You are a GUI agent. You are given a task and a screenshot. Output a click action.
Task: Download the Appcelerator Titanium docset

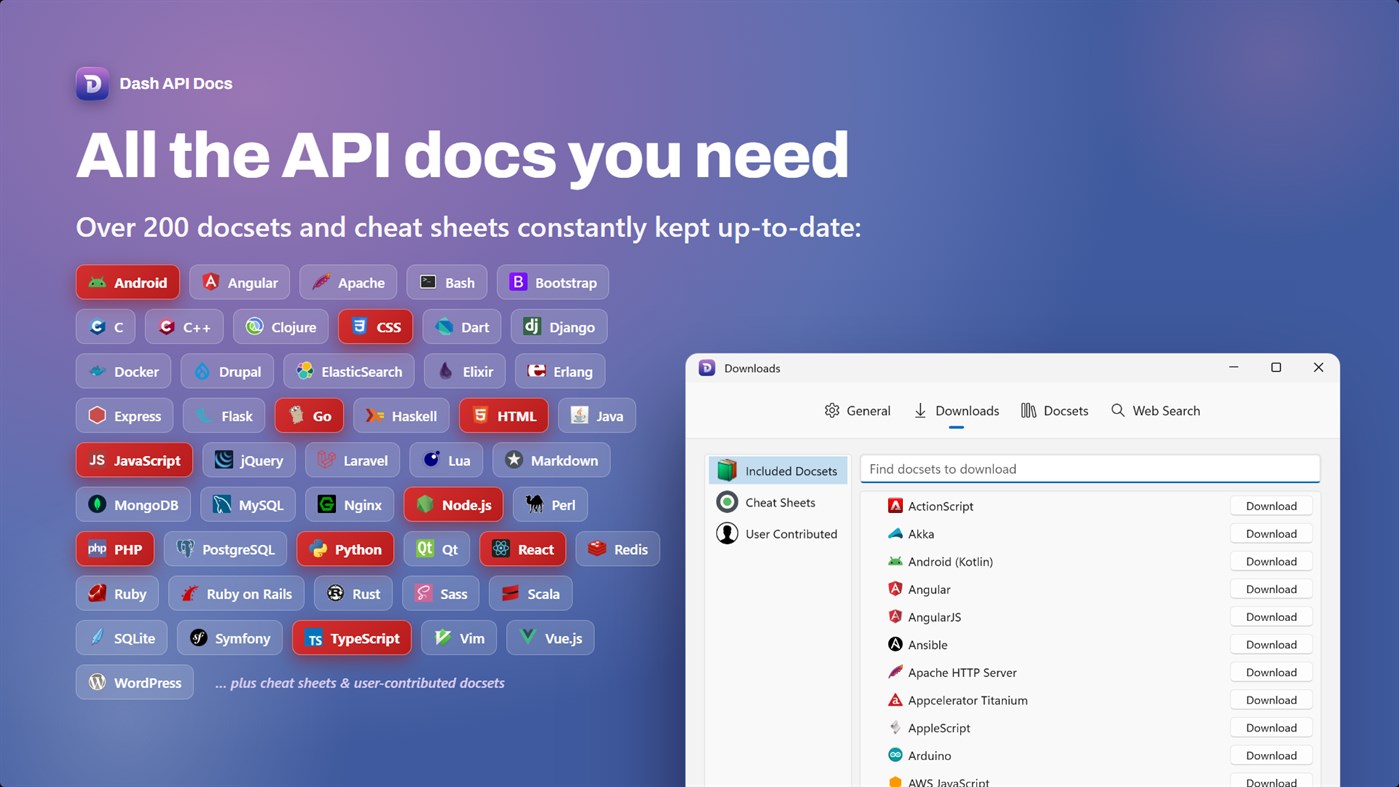1271,700
